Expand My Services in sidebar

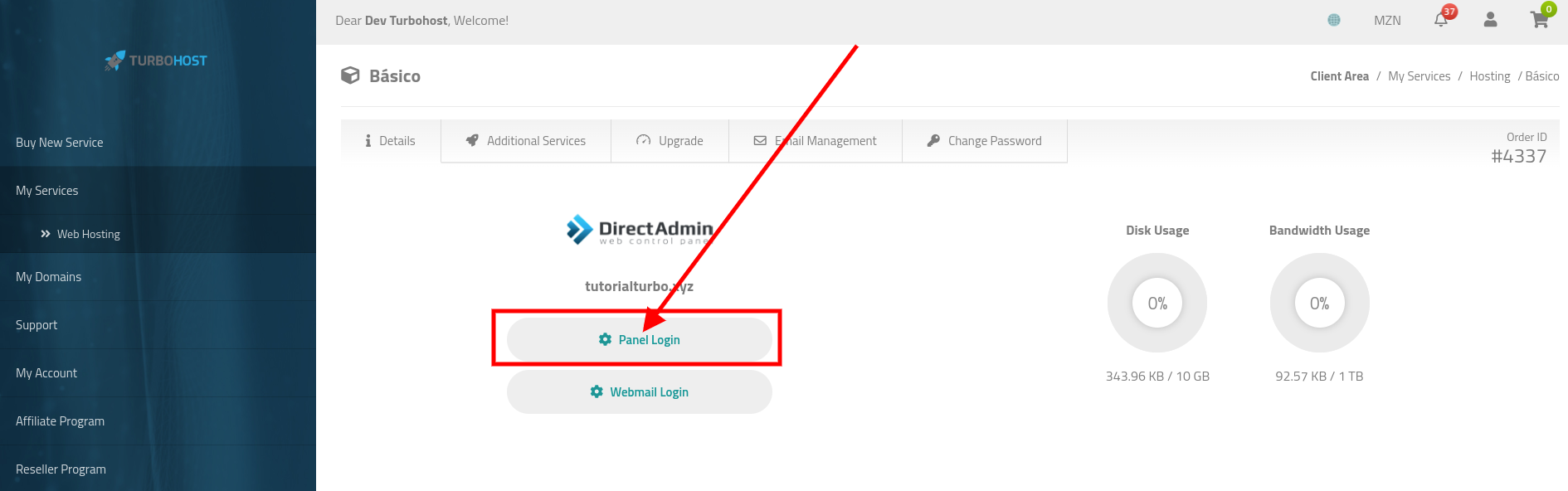(47, 191)
